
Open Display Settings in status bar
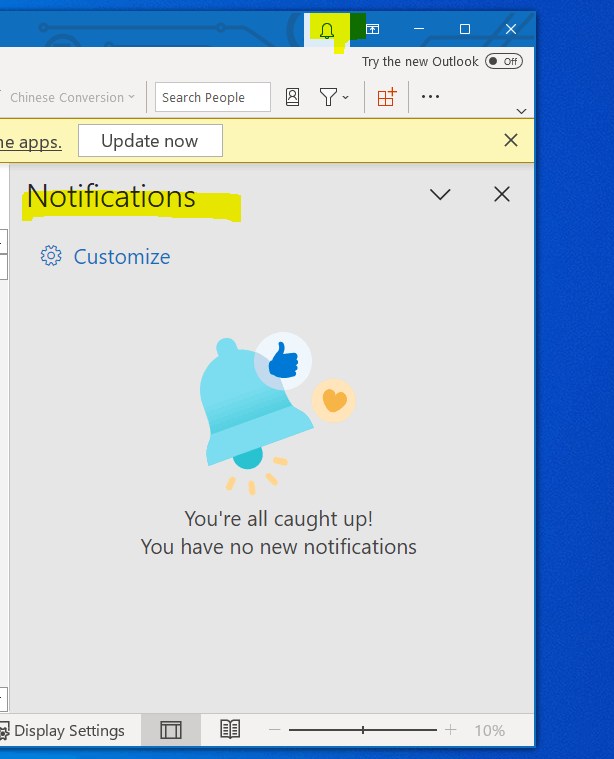63,730
